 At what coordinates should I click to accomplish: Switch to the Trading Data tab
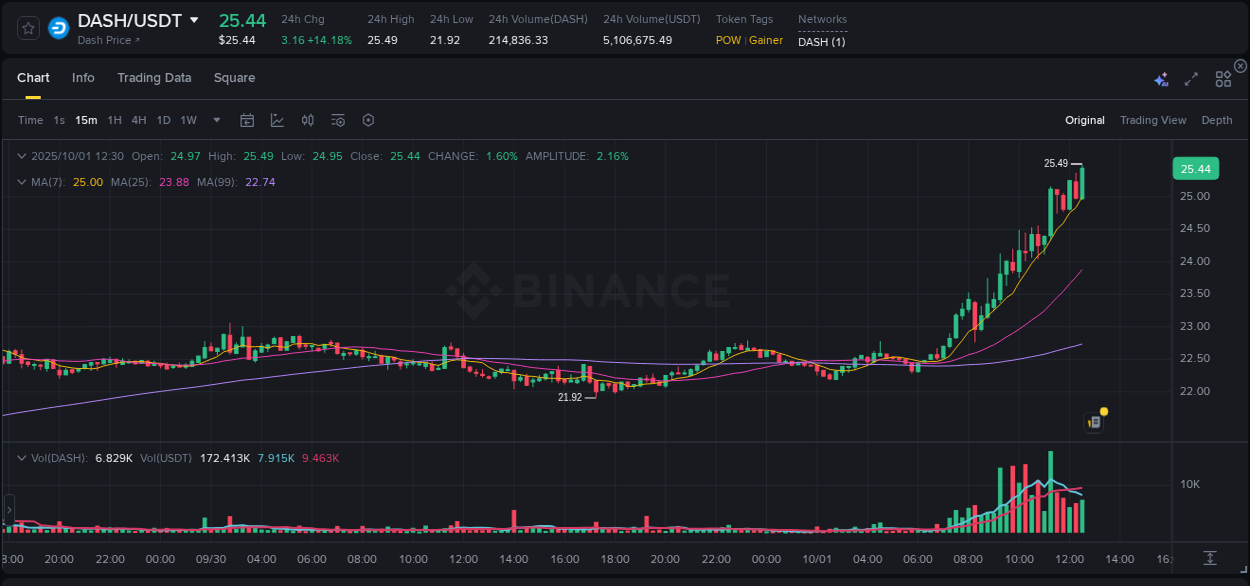click(154, 78)
